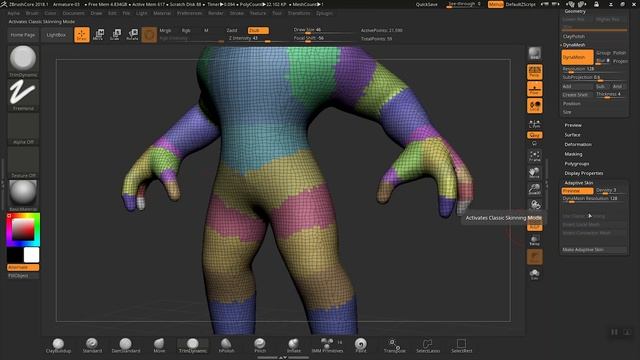640x360 pixels.
Task: Activate Rotate mode in top shelf
Action: (132, 35)
